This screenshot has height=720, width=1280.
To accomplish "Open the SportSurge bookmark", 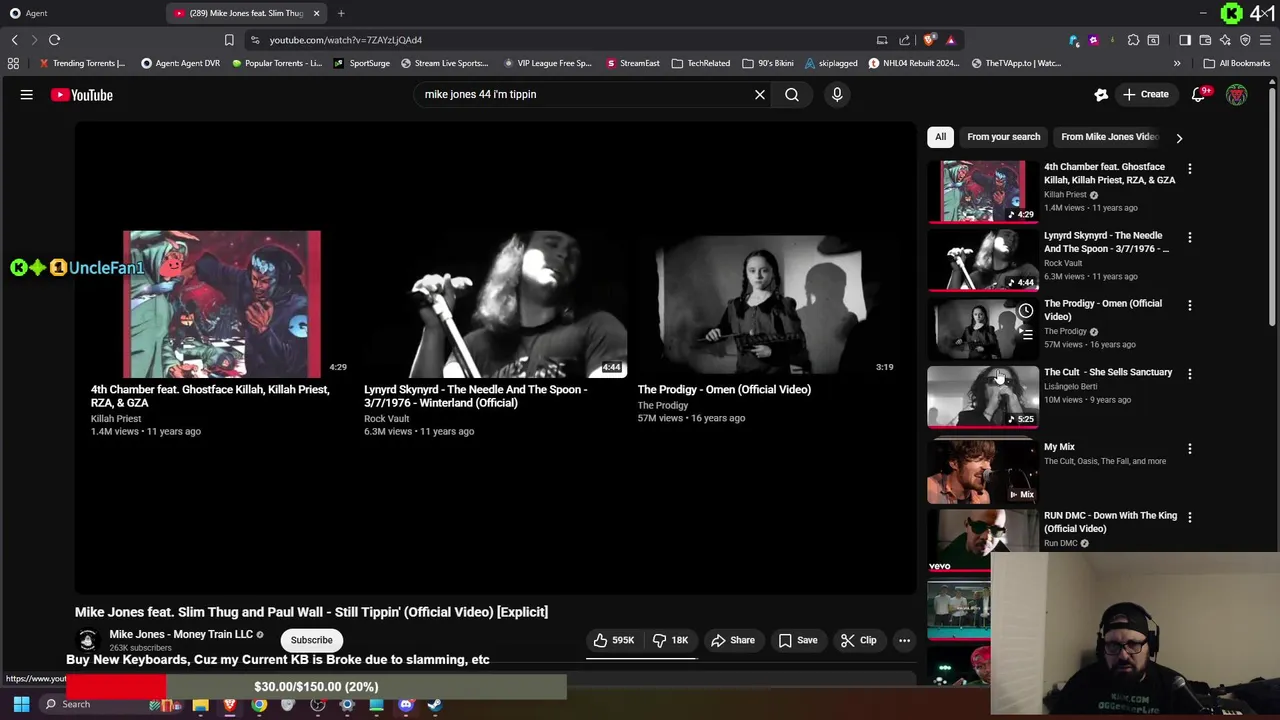I will (x=362, y=63).
